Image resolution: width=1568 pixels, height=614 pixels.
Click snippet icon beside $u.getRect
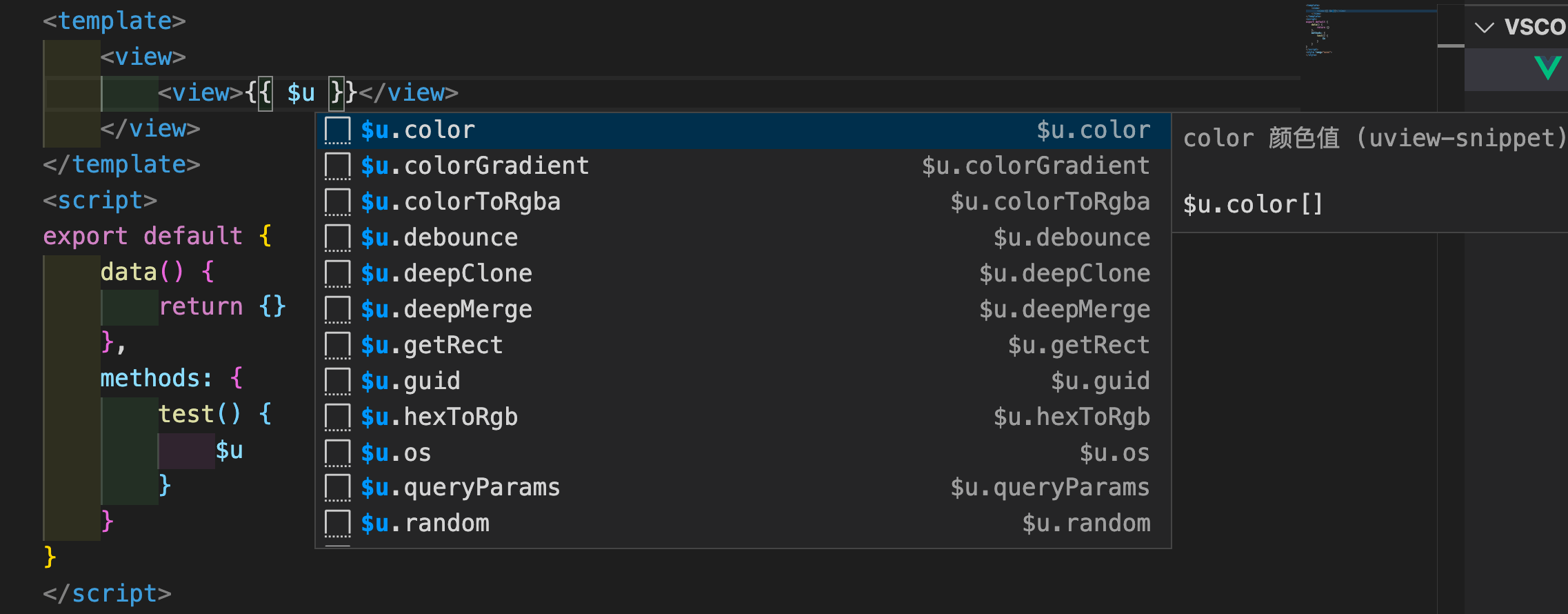tap(337, 346)
